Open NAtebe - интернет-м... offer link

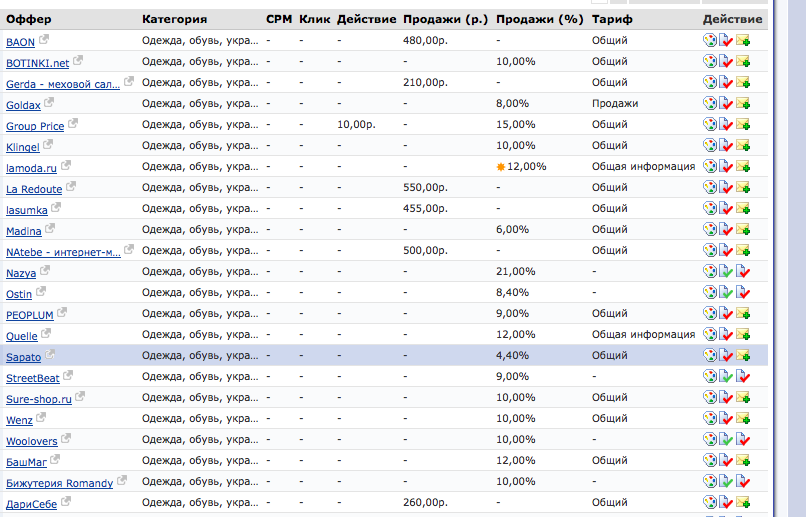point(63,252)
